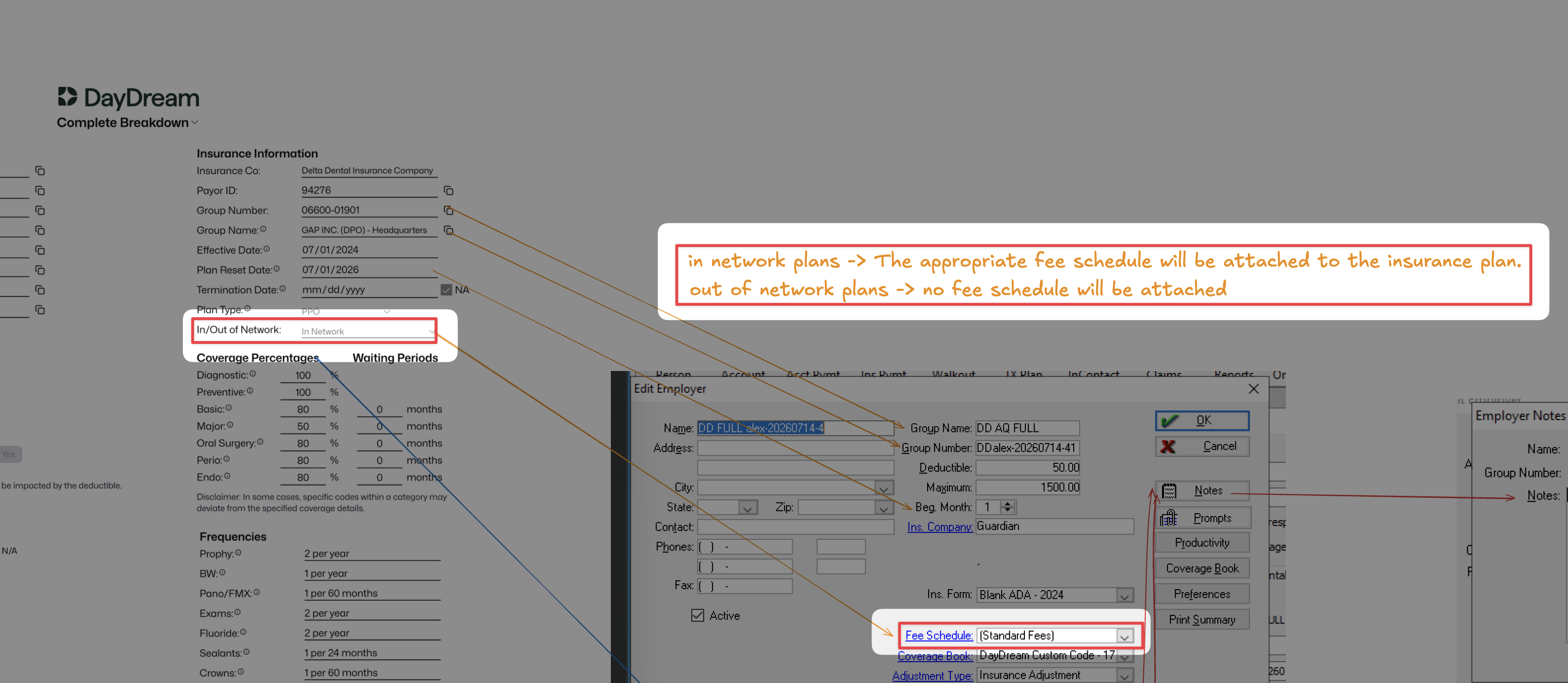The height and width of the screenshot is (683, 1568).
Task: Open the Zip dropdown in Edit Employer
Action: pos(884,507)
